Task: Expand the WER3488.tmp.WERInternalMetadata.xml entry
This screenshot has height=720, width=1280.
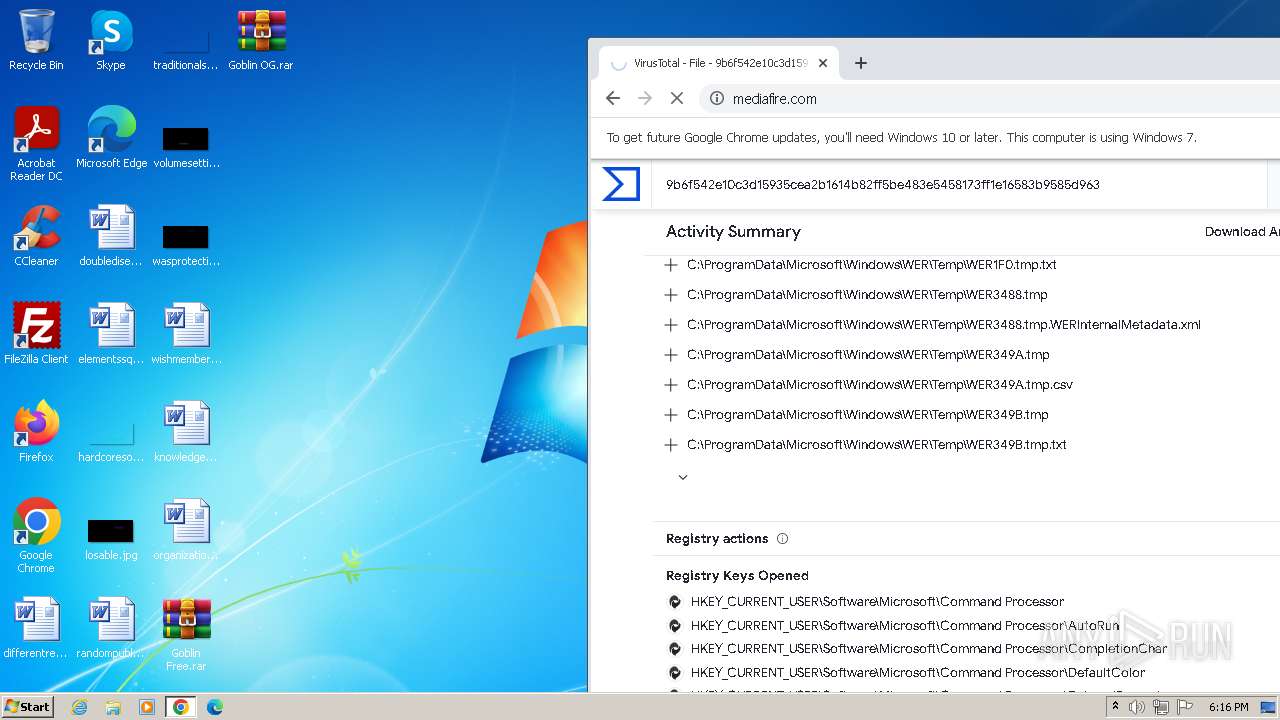Action: pos(671,325)
